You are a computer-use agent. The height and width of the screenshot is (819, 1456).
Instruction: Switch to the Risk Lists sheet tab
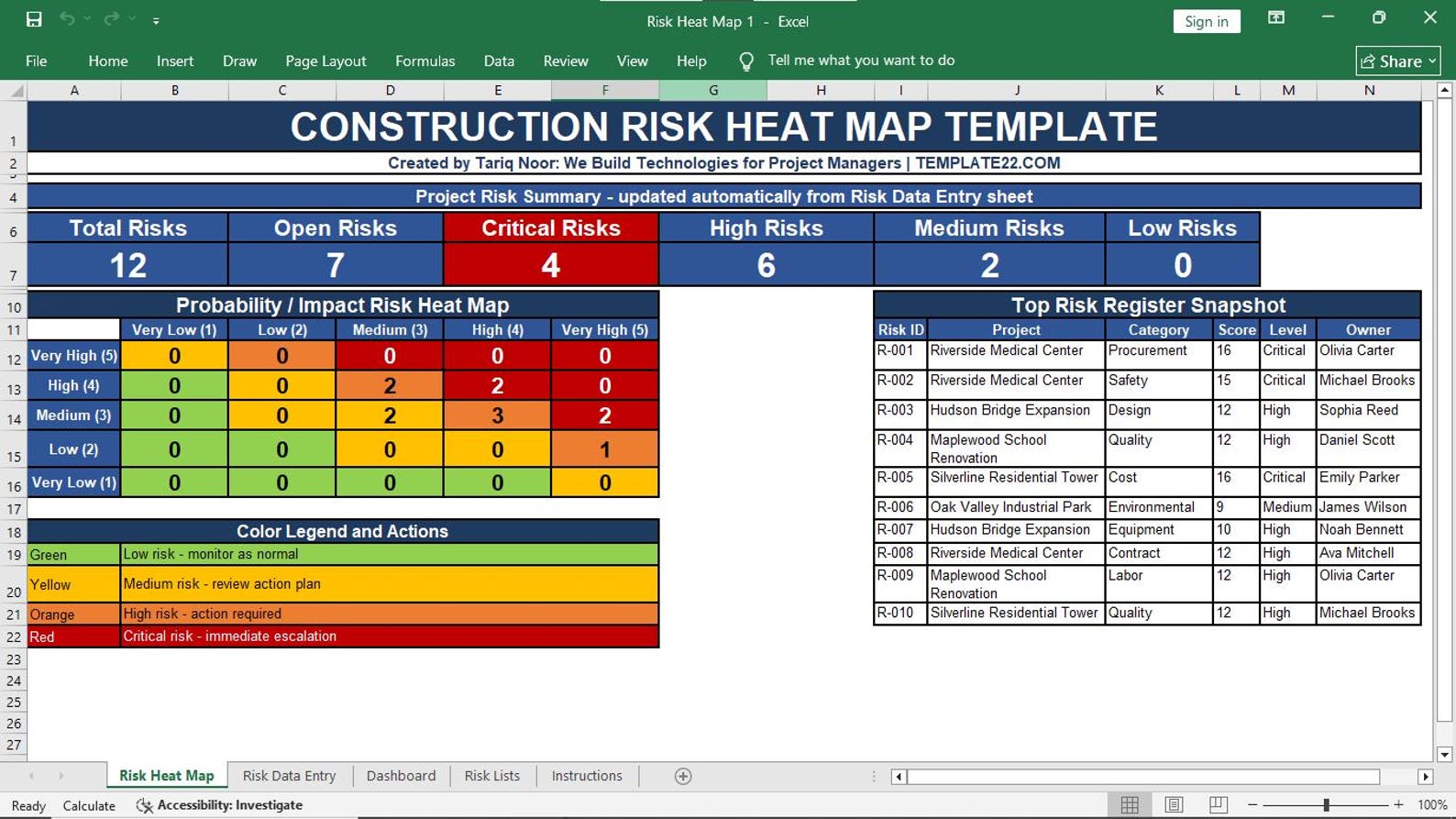(x=491, y=776)
